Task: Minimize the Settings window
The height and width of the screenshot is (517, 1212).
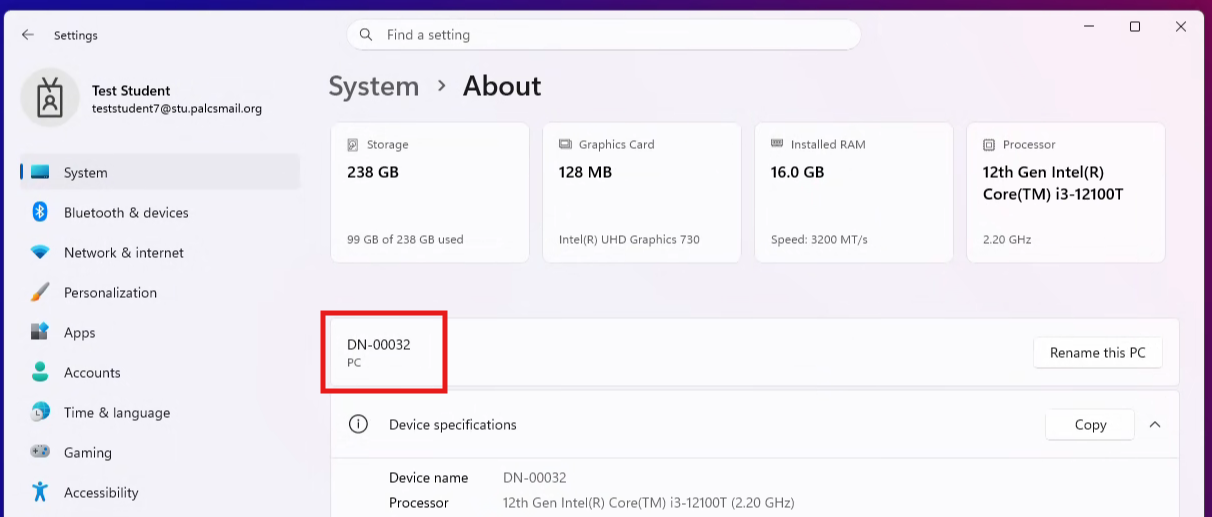Action: pyautogui.click(x=1089, y=27)
